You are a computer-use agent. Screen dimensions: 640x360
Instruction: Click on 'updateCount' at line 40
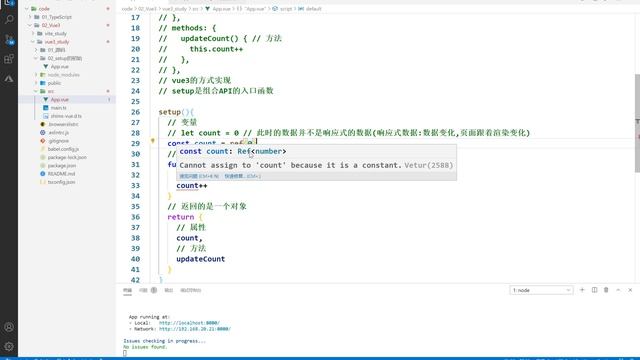click(x=200, y=259)
